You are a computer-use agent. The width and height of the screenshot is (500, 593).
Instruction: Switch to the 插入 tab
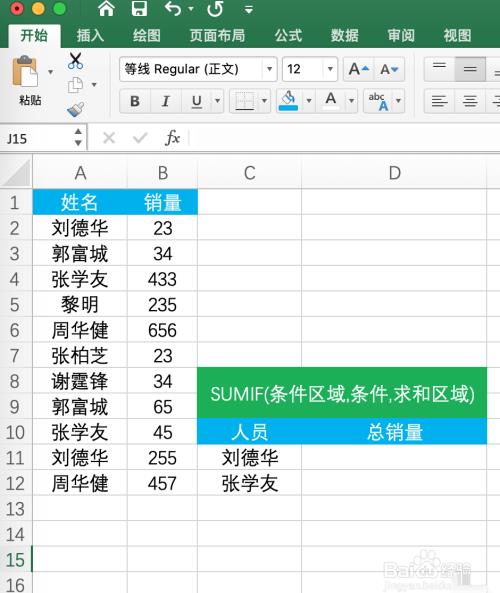[90, 36]
